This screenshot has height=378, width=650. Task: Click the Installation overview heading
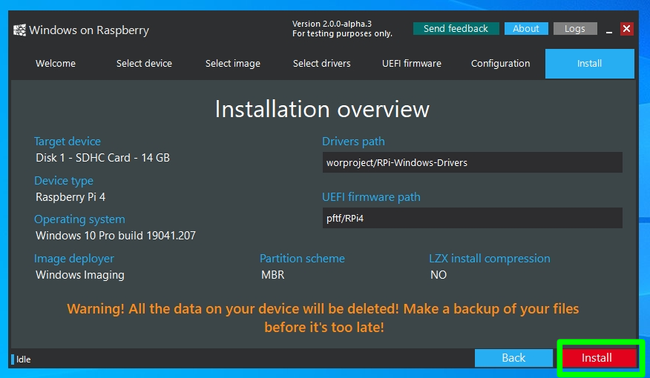[x=322, y=109]
